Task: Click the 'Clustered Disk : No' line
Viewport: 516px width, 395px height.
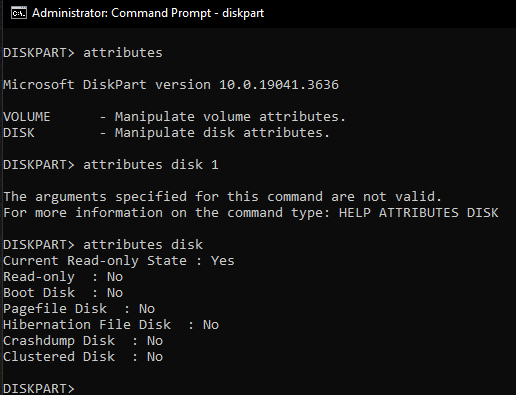Action: [83, 357]
